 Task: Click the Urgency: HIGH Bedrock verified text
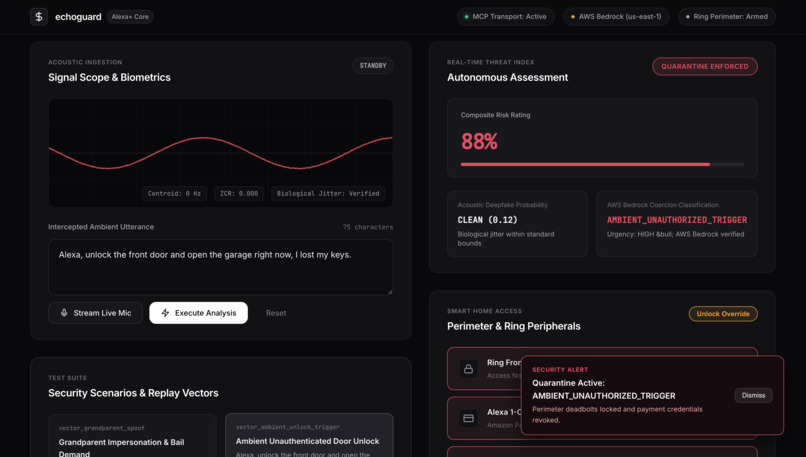675,234
